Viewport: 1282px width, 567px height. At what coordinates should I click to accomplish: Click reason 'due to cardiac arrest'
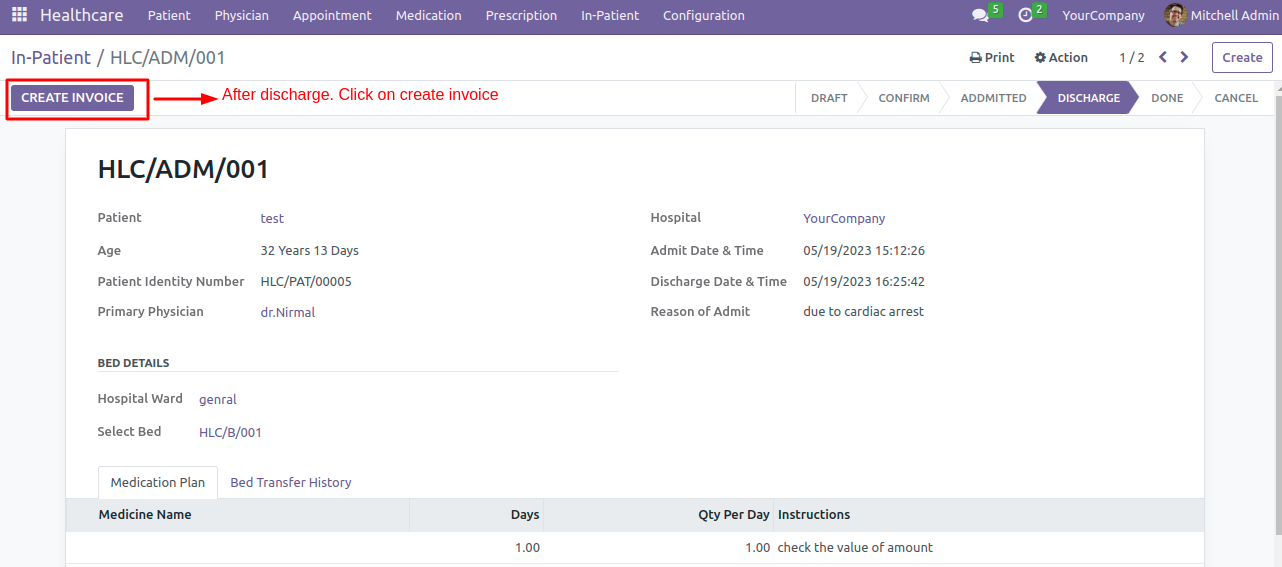pyautogui.click(x=863, y=312)
